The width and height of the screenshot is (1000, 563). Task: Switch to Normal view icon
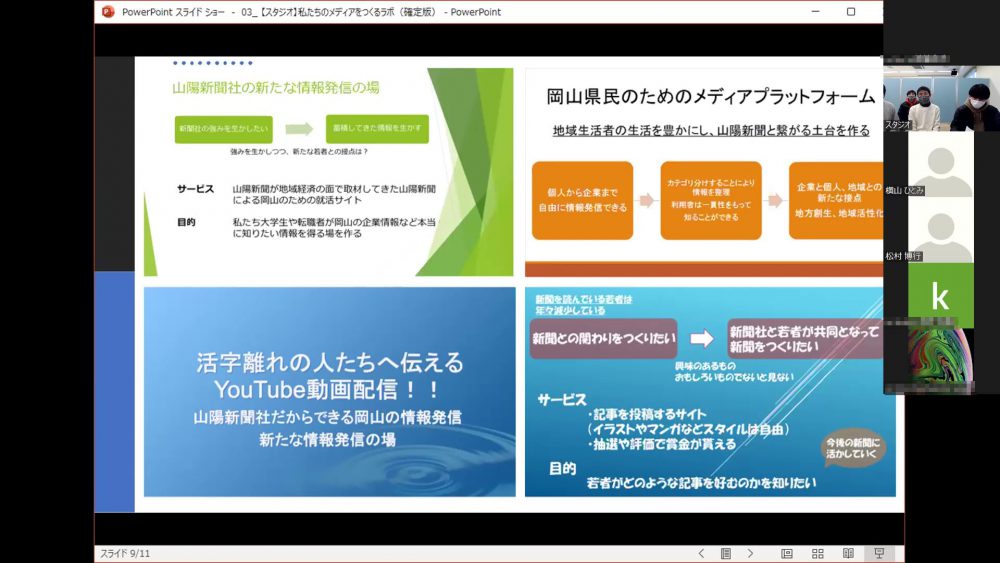[x=787, y=553]
